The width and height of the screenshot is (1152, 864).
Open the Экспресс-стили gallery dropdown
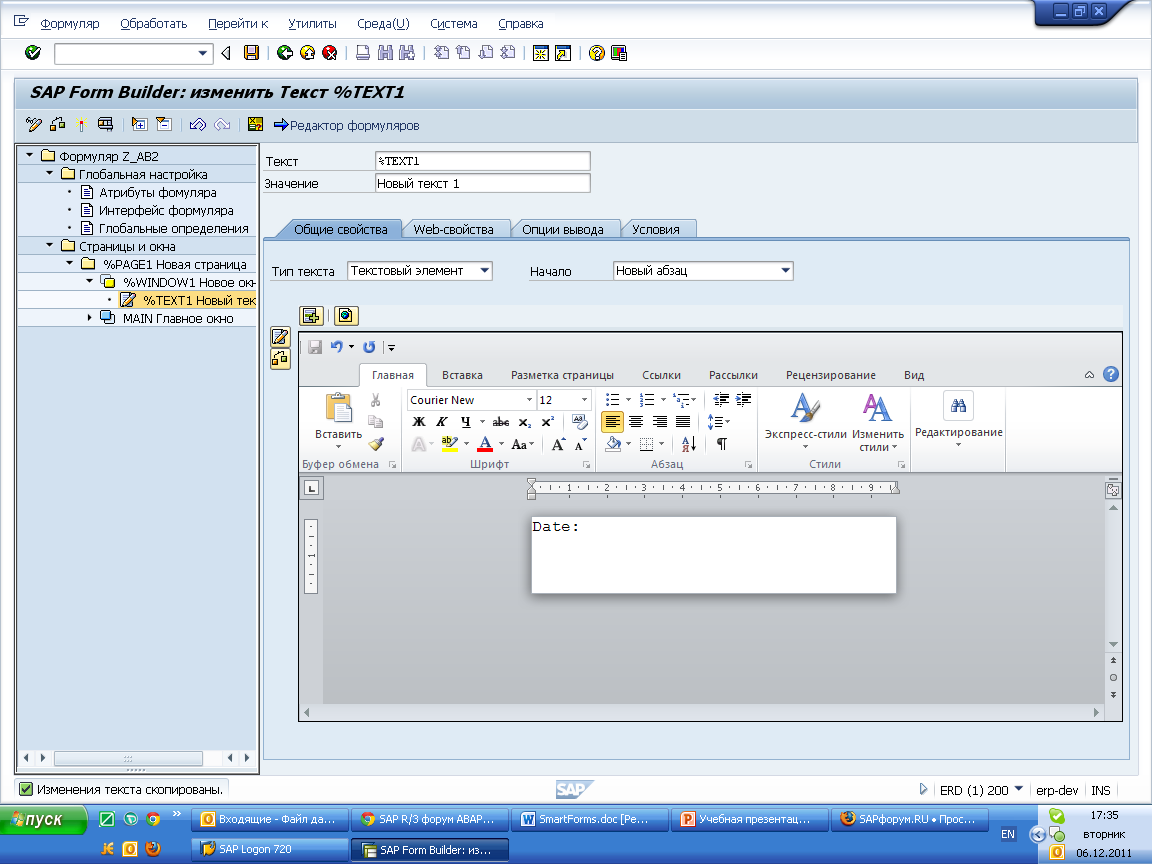click(x=805, y=447)
